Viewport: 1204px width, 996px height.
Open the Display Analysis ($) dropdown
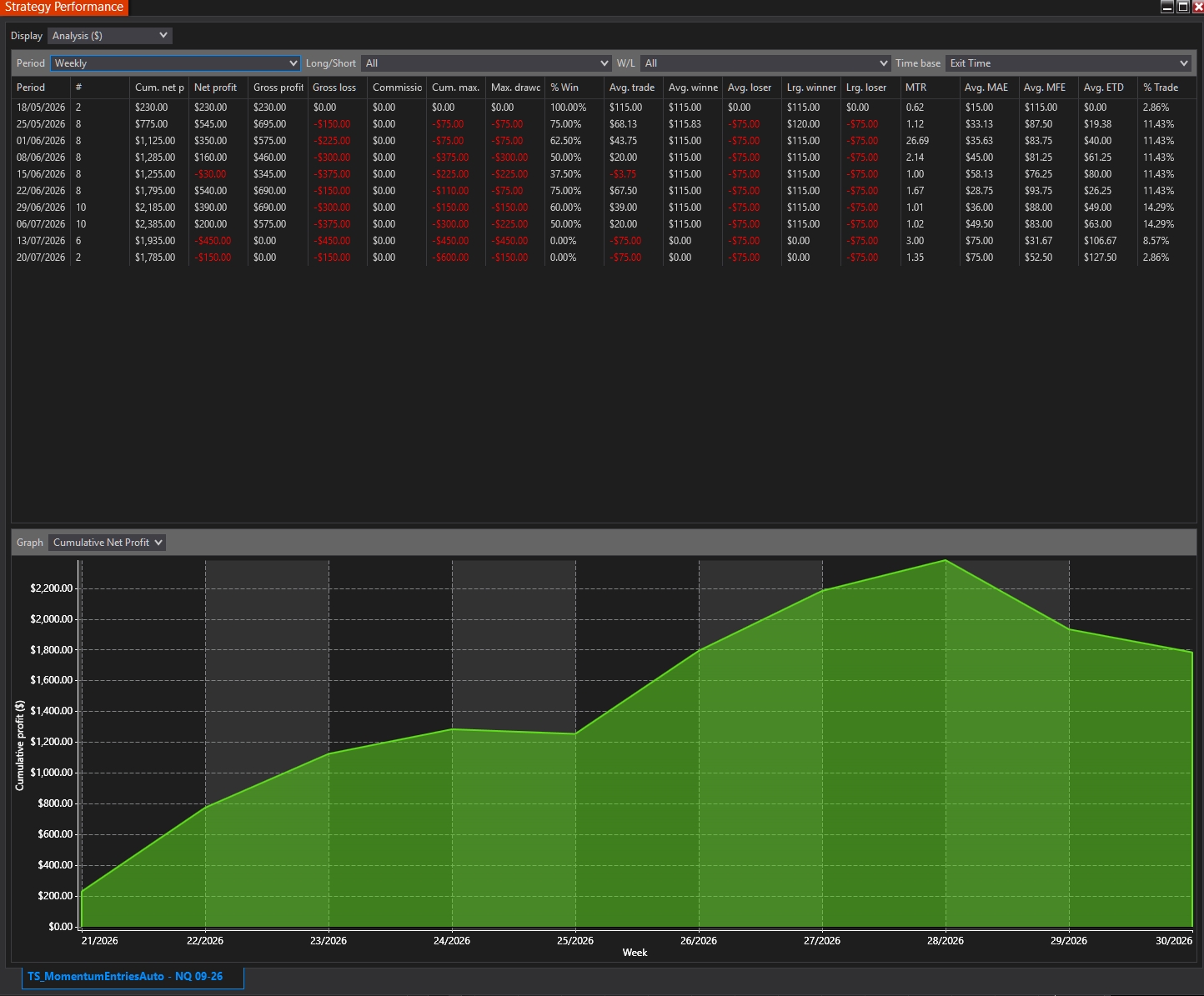point(110,36)
